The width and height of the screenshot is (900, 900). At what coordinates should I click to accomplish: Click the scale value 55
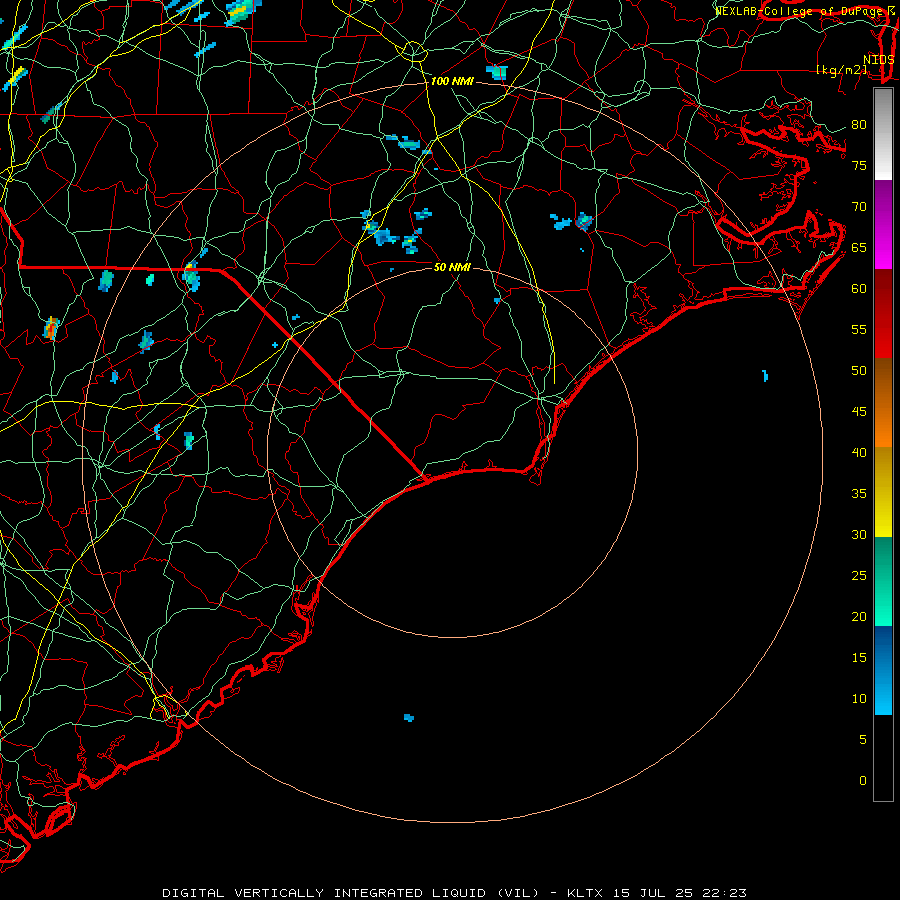coord(859,330)
